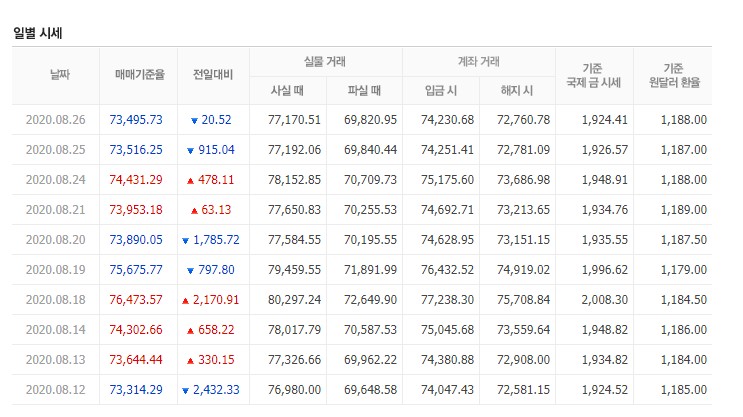Select the date 2020.08.21
743x417 pixels.
point(55,209)
